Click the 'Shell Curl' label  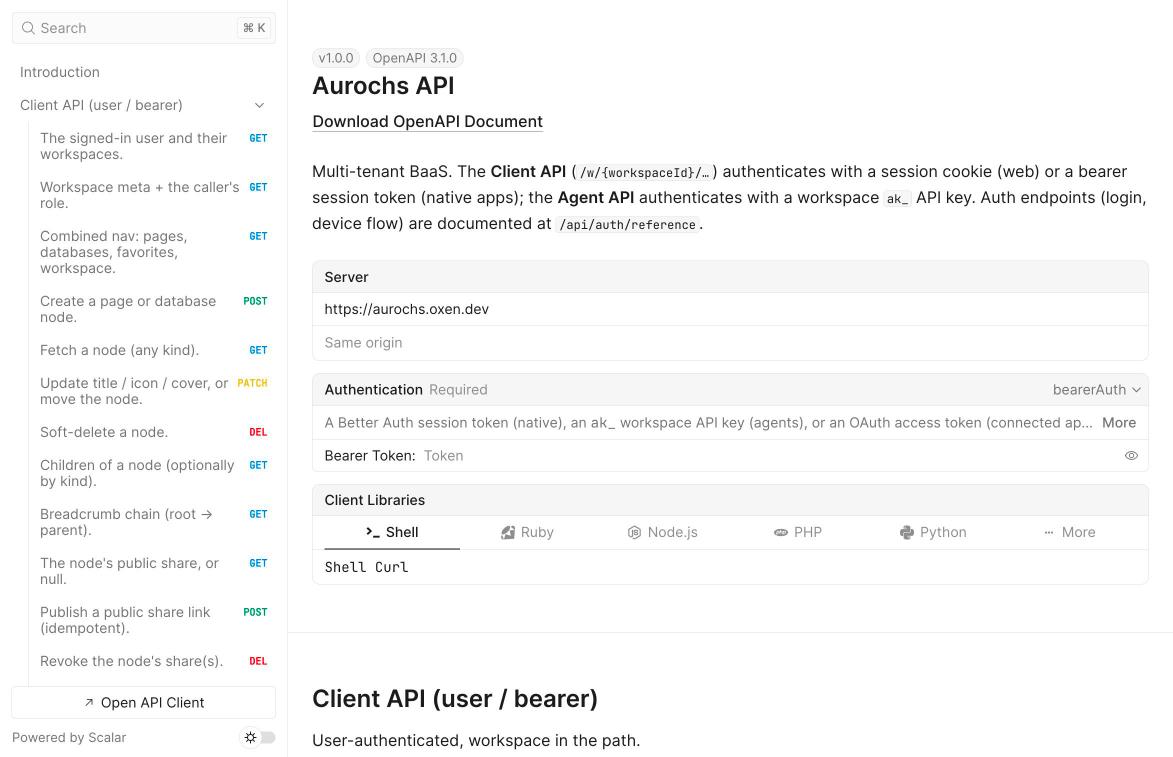click(x=367, y=567)
